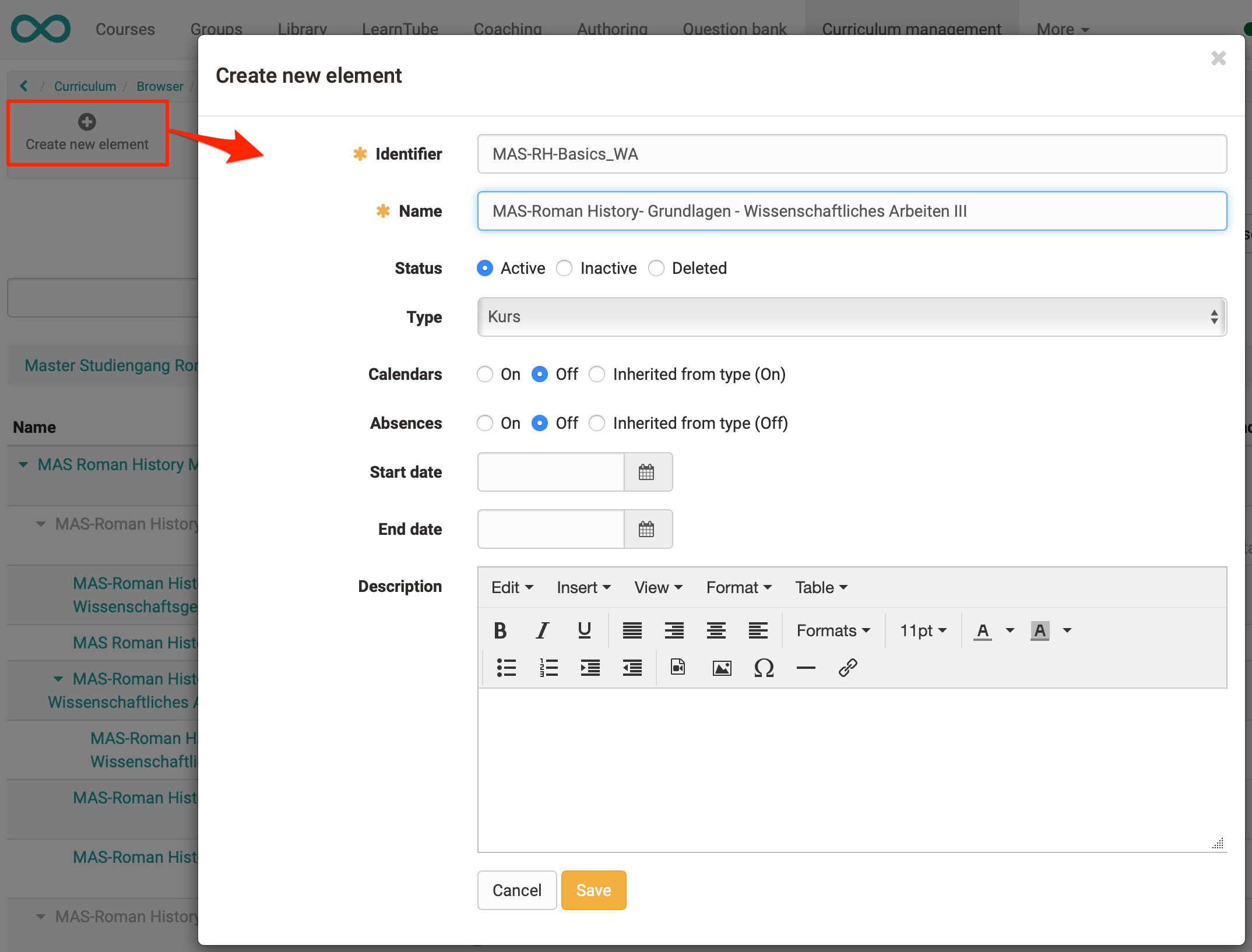
Task: Click the Italic formatting icon
Action: (x=543, y=630)
